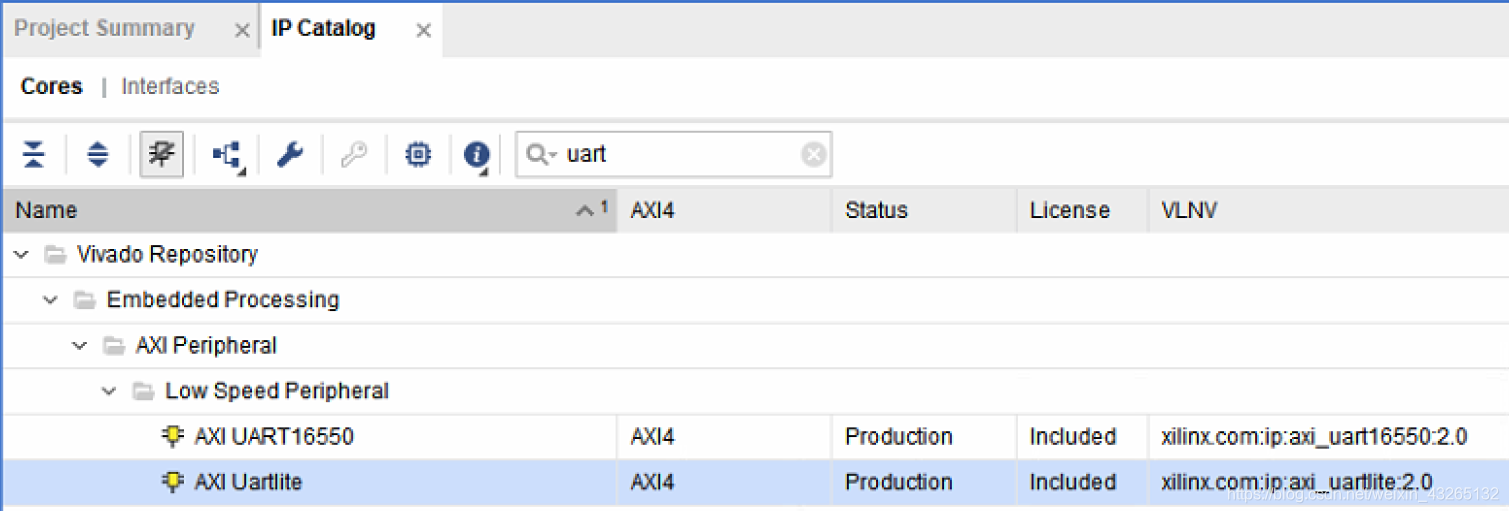The height and width of the screenshot is (513, 1509).
Task: Click the chip compatible-families icon
Action: [x=418, y=154]
